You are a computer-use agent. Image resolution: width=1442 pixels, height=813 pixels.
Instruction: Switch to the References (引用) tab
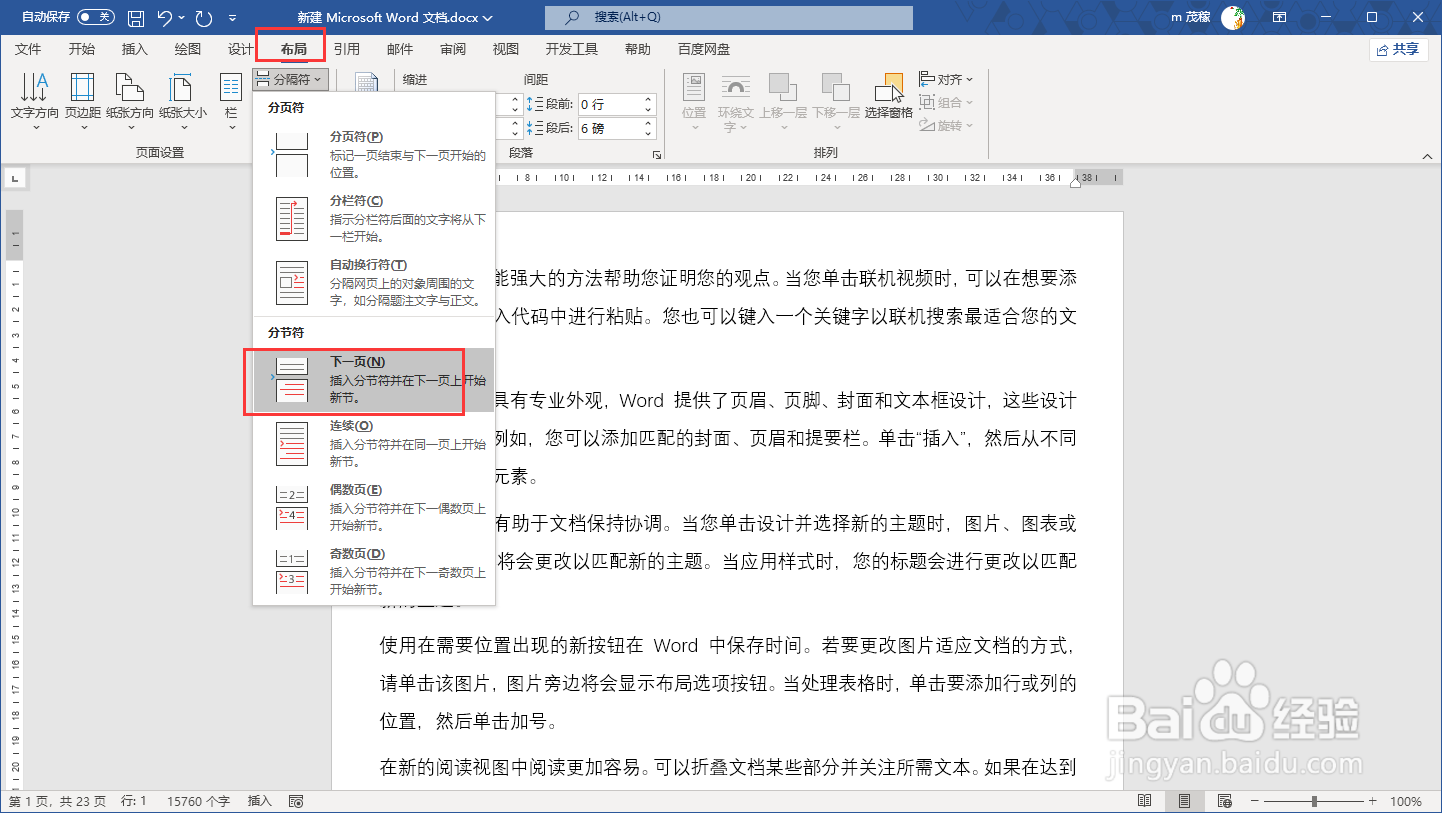[347, 49]
